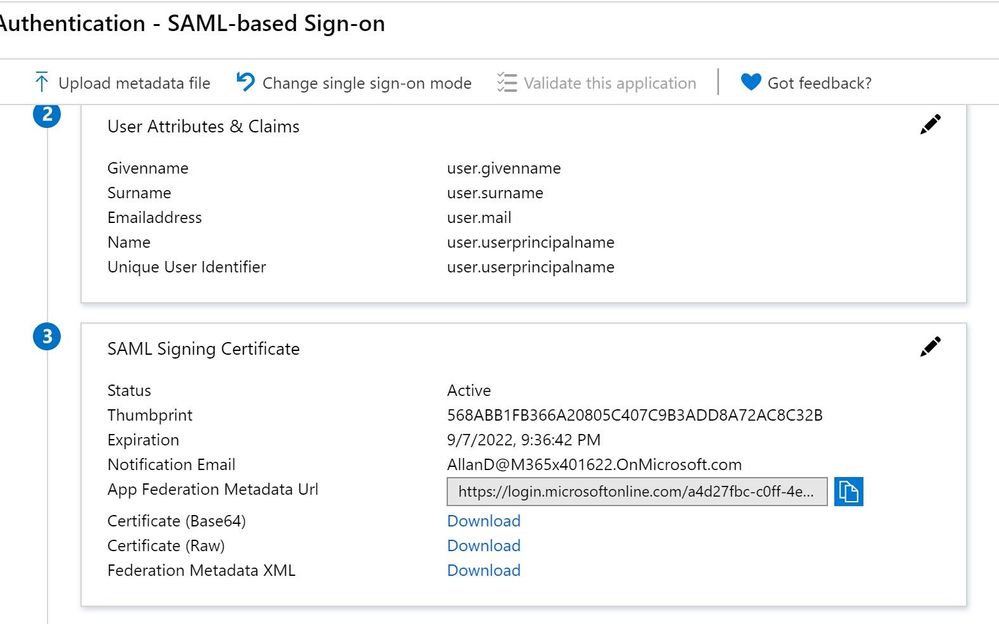This screenshot has height=624, width=999.
Task: Choose Change single sign-on mode label
Action: pyautogui.click(x=367, y=83)
